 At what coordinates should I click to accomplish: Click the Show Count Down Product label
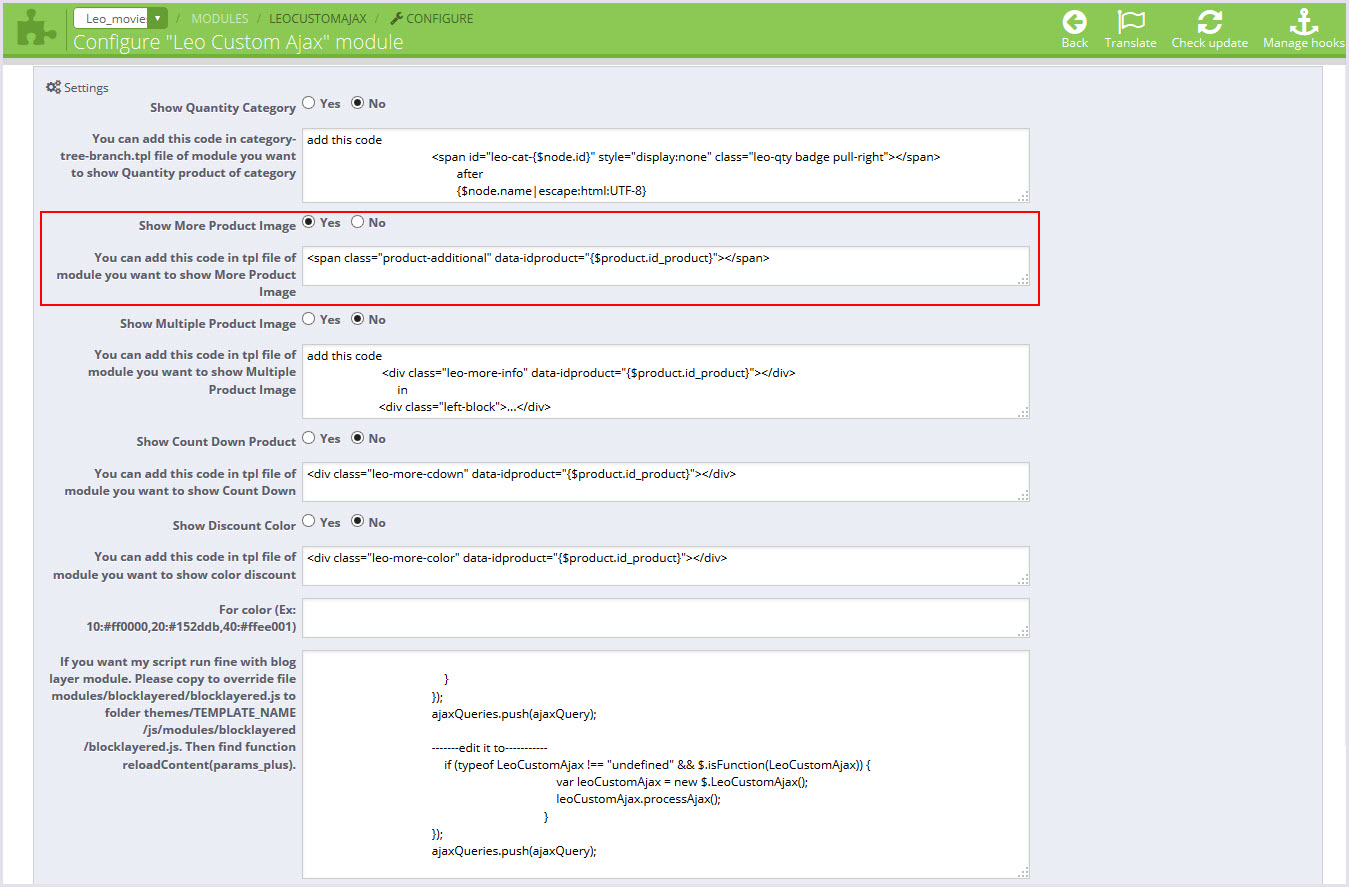[x=216, y=442]
